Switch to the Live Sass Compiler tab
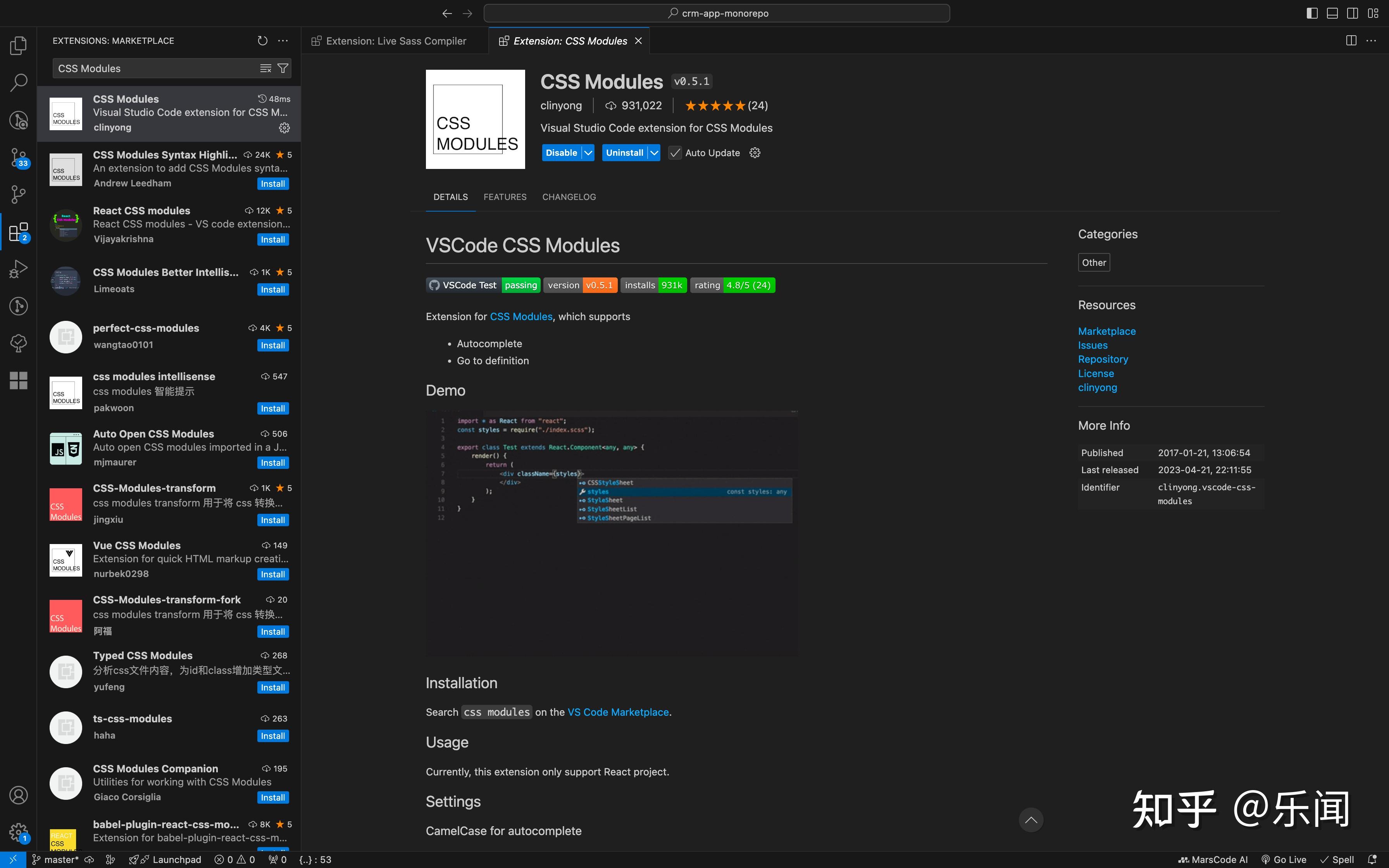 (x=396, y=41)
